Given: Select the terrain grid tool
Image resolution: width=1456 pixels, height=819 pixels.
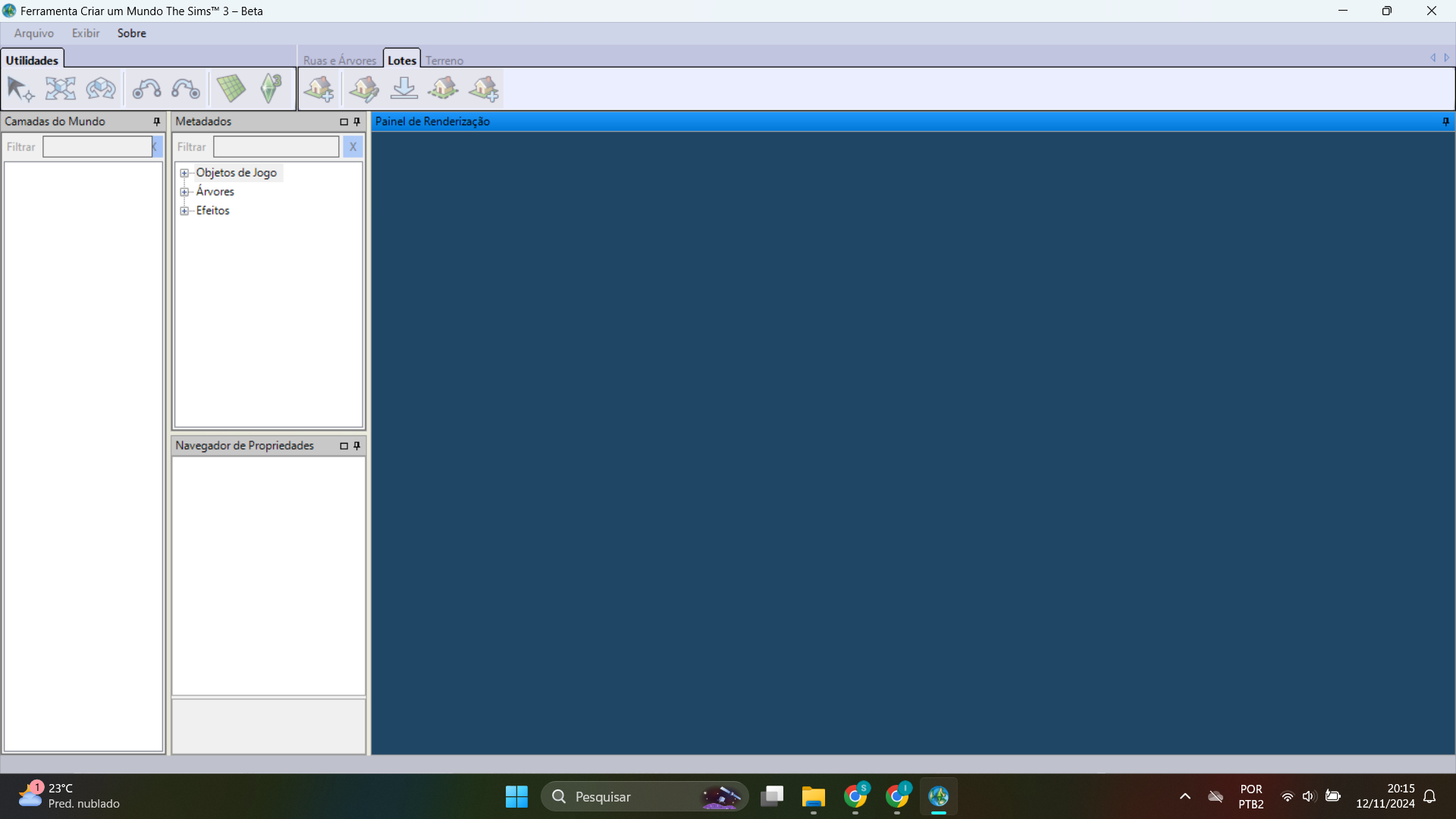Looking at the screenshot, I should coord(231,89).
